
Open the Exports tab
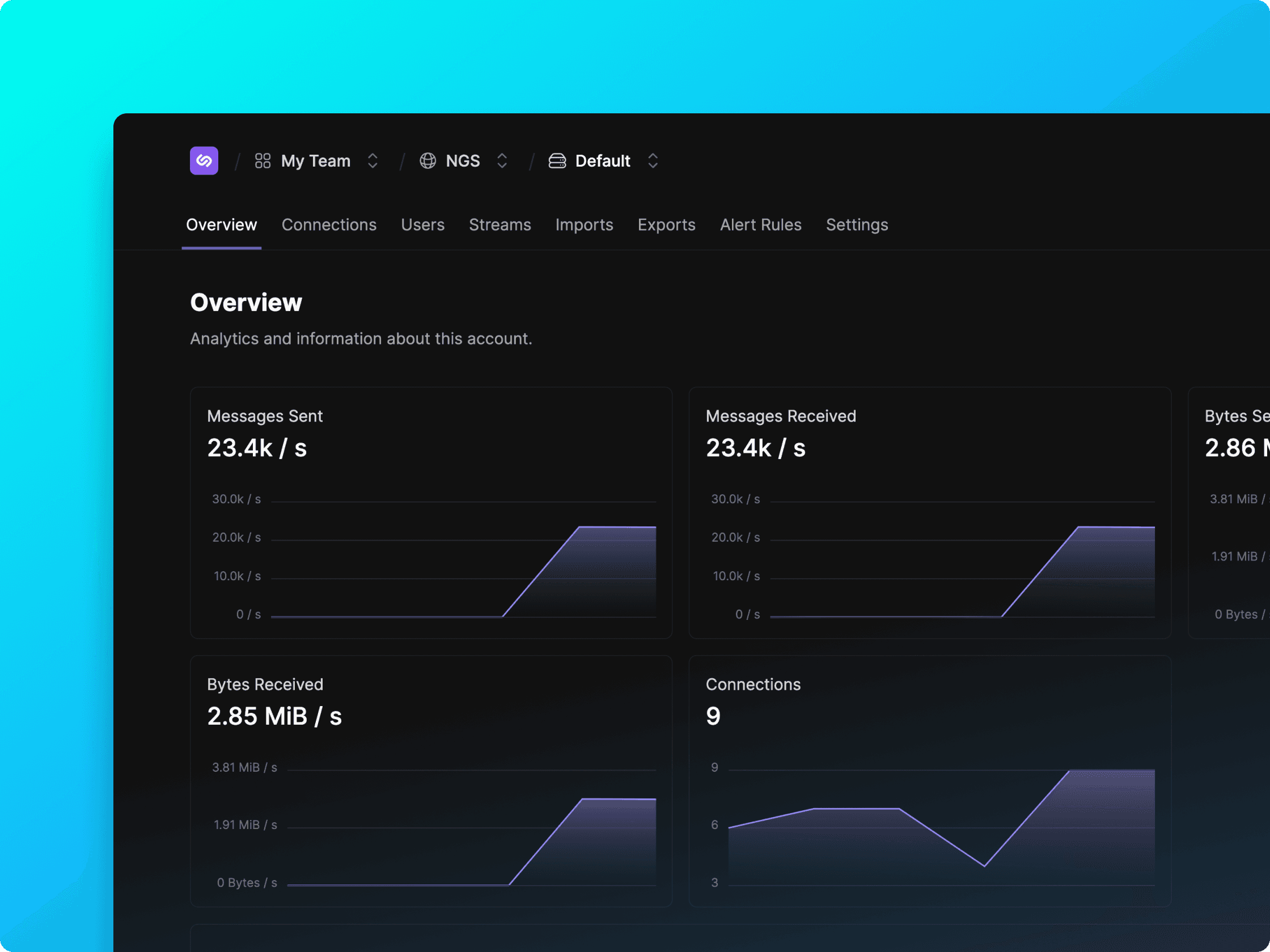coord(667,224)
